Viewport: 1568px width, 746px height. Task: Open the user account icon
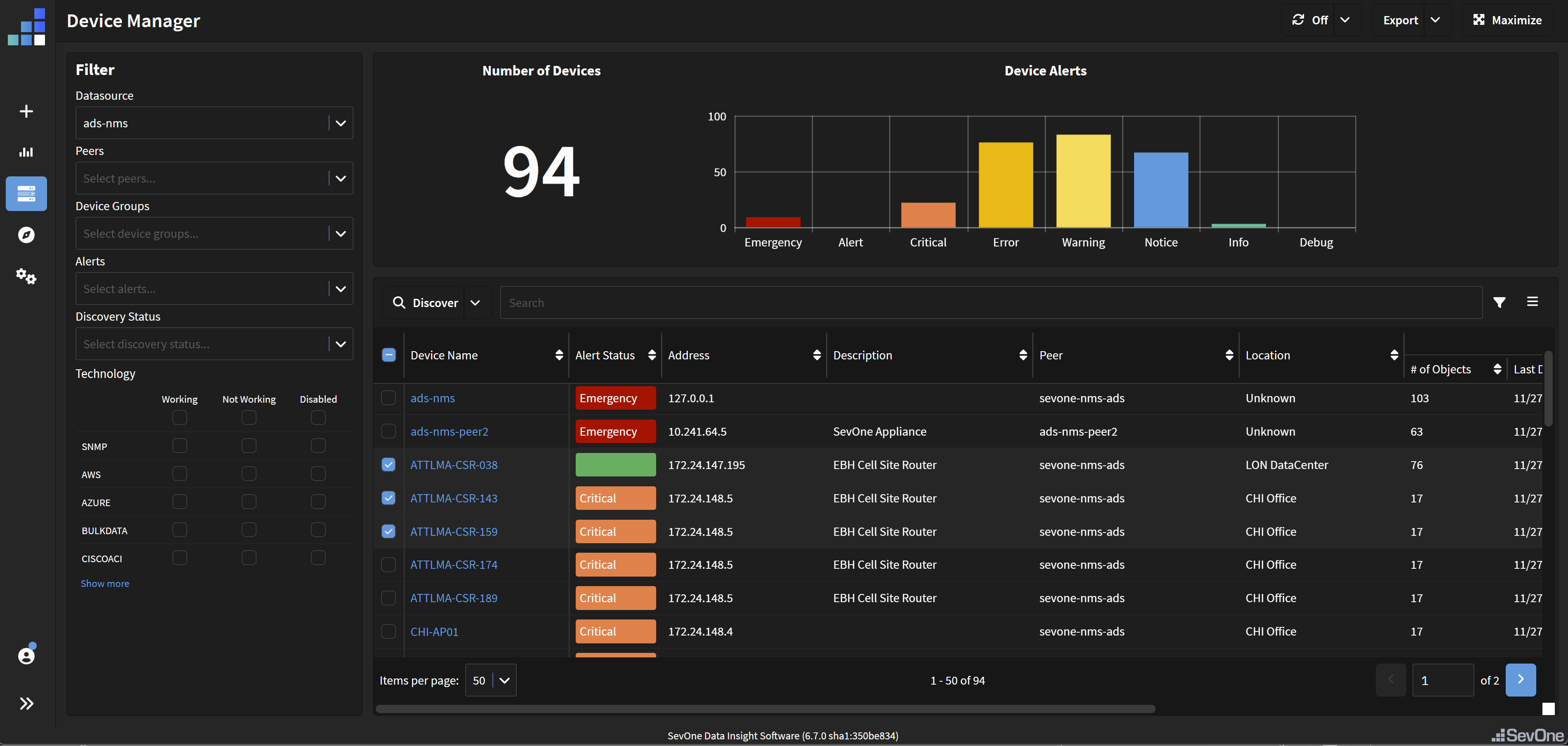26,655
